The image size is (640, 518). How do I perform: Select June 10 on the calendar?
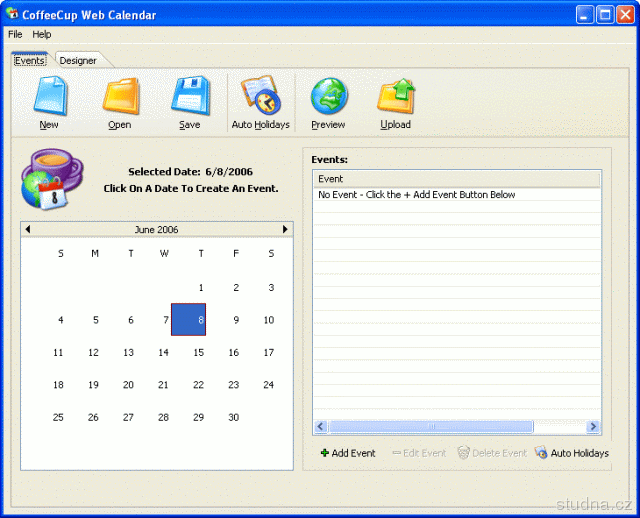[x=269, y=320]
